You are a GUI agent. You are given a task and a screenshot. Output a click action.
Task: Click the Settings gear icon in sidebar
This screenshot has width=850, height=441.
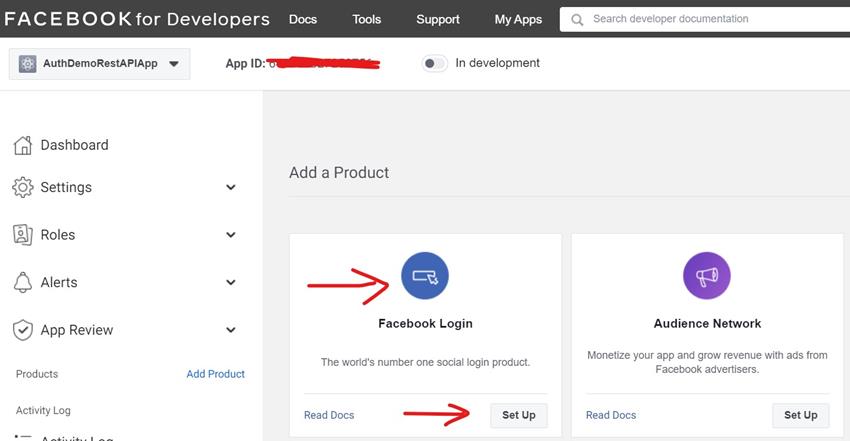point(23,187)
